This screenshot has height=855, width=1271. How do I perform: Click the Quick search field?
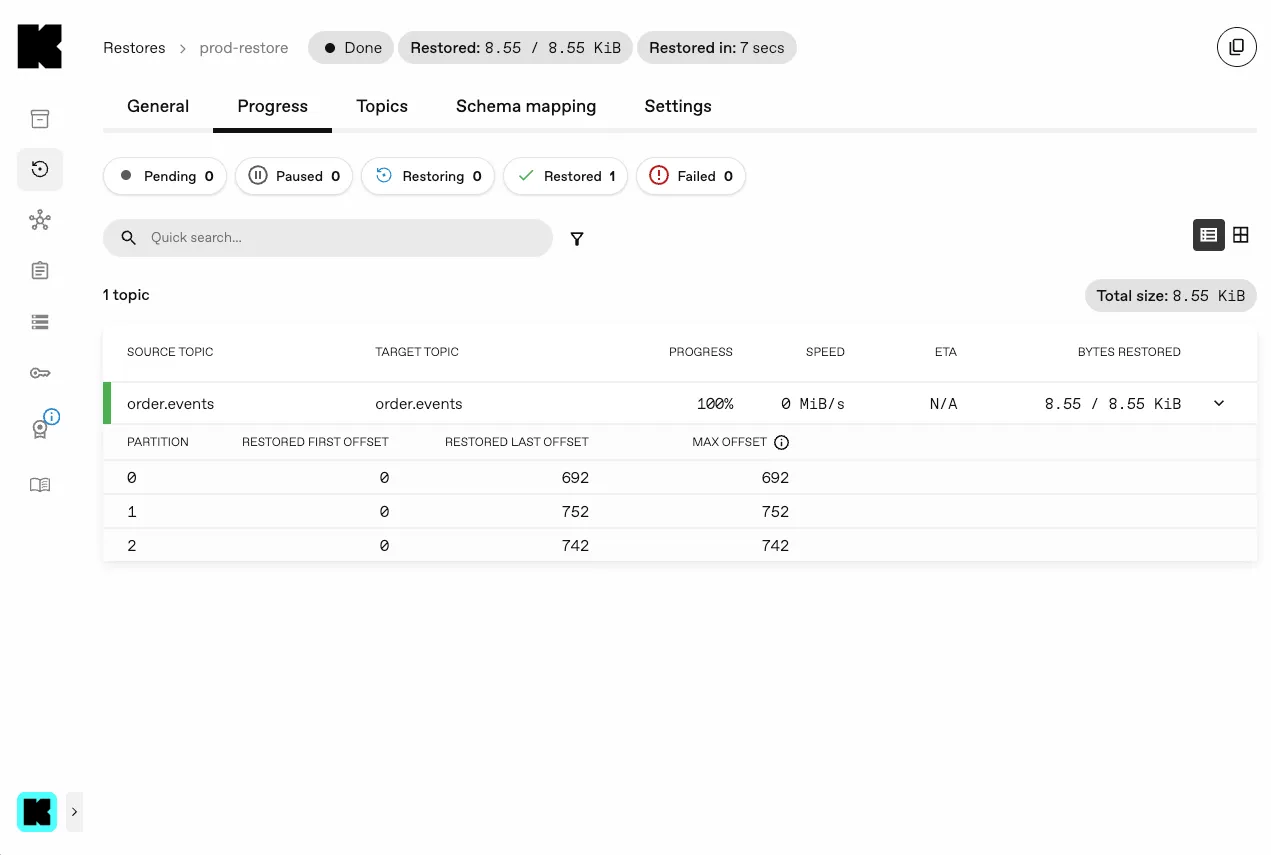328,238
